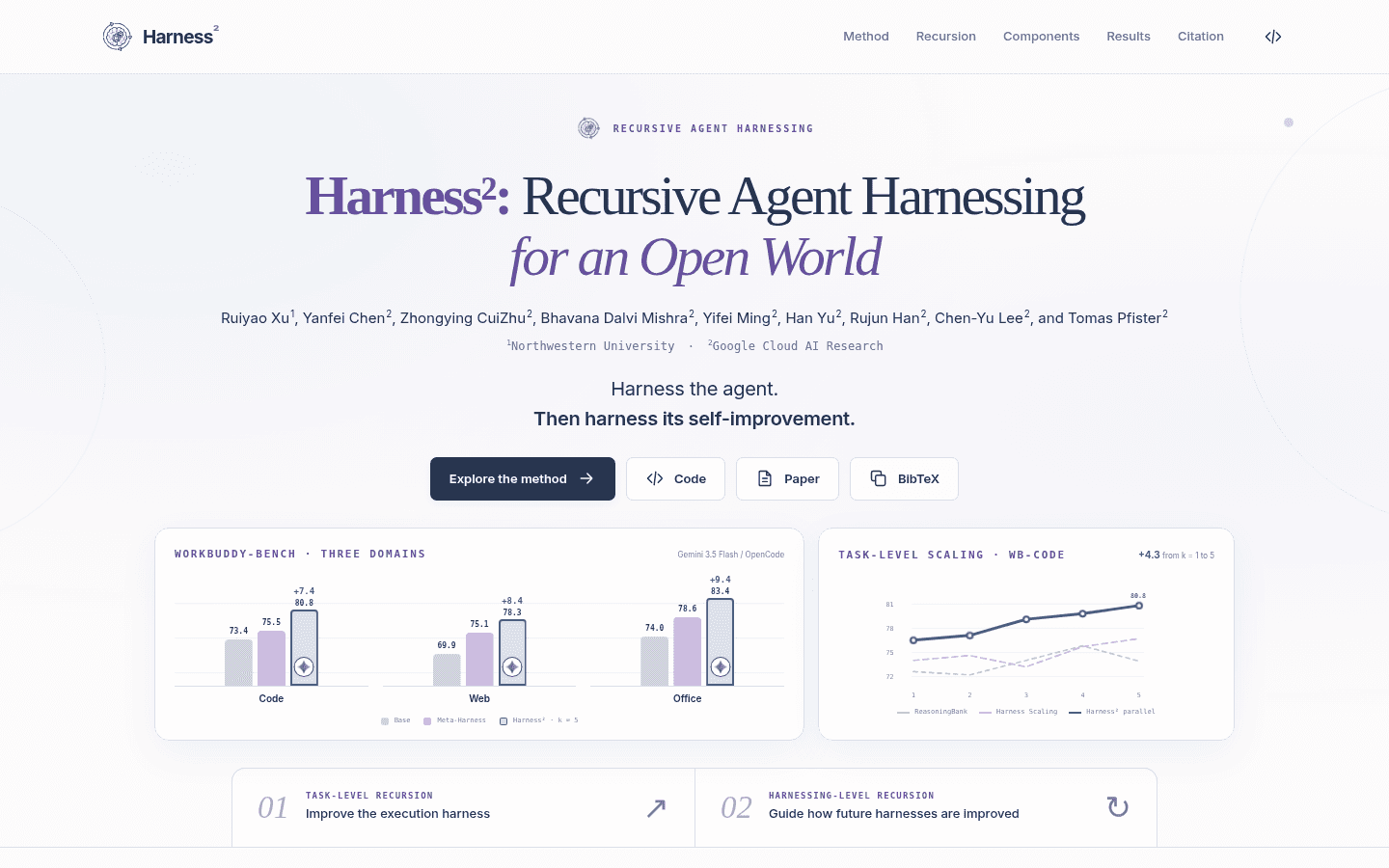
Task: Click the Harness² logo icon in header
Action: 118,37
